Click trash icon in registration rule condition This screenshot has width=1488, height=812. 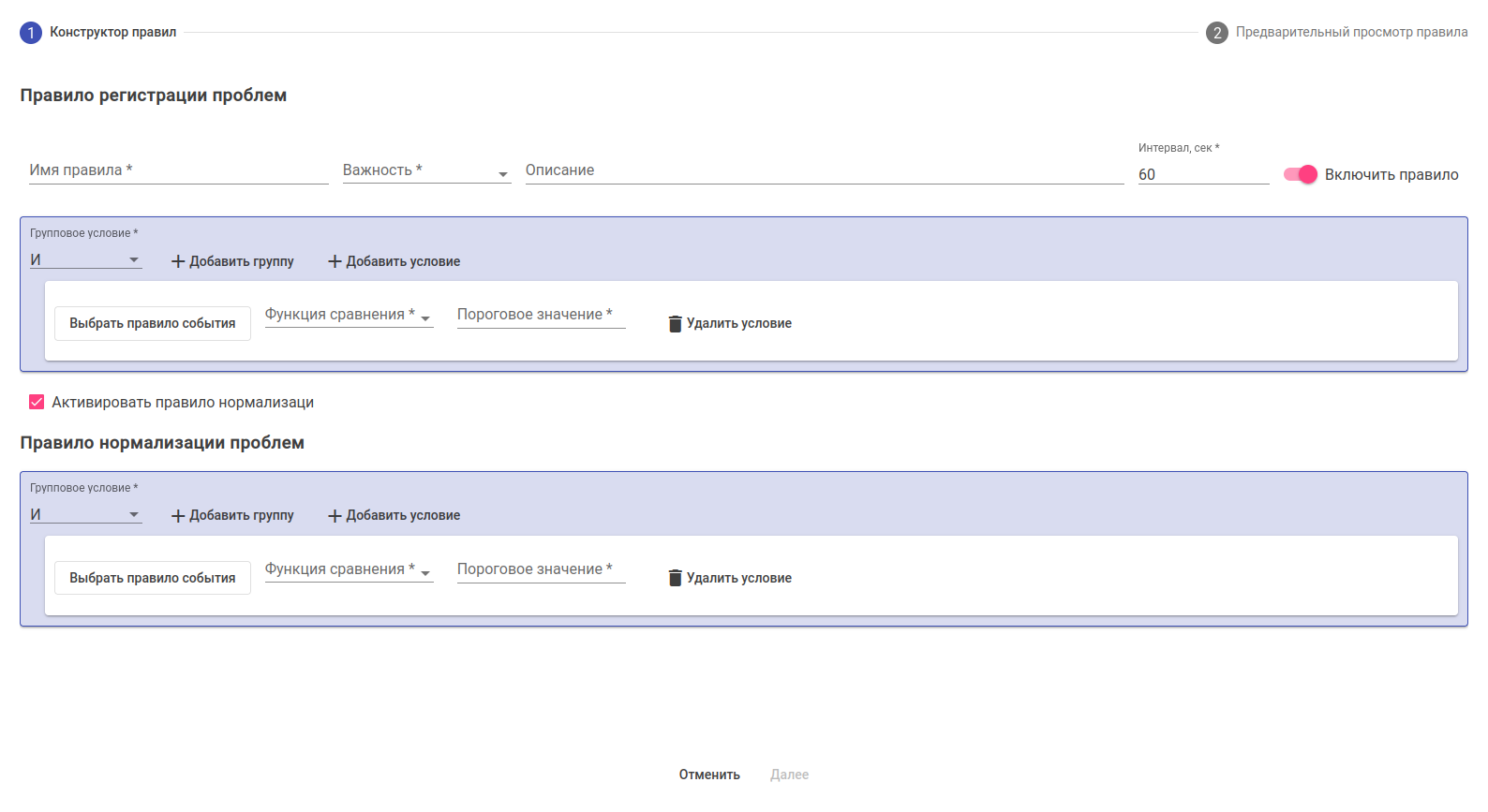(675, 324)
